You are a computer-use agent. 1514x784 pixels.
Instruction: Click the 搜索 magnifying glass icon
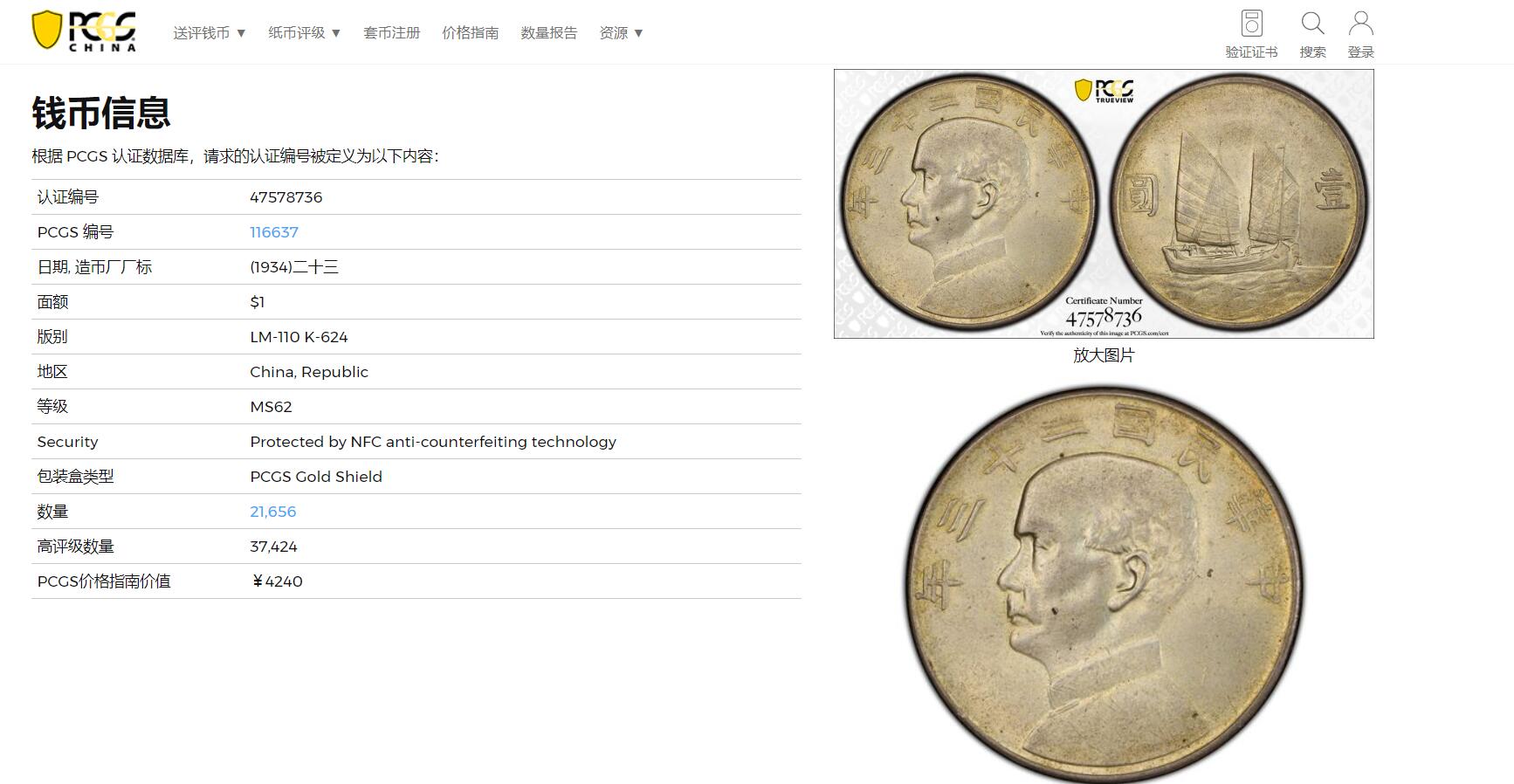pos(1312,24)
